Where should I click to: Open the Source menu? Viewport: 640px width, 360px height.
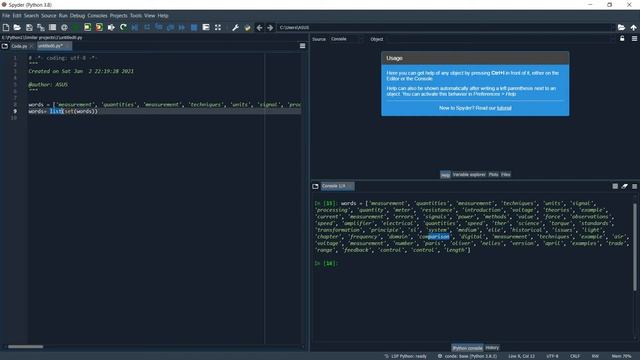(49, 16)
